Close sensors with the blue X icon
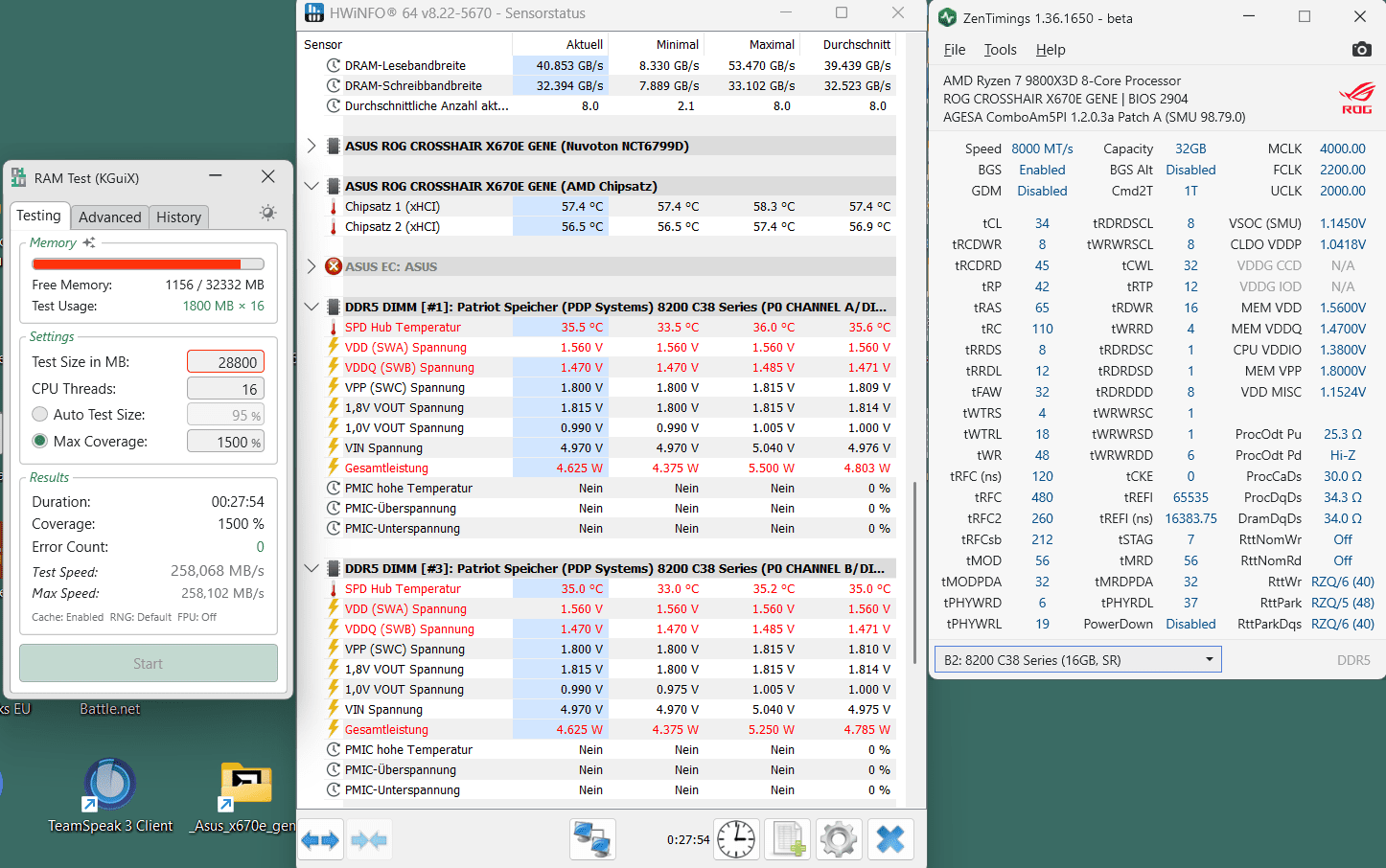Screen dimensions: 1386x868 point(890,840)
